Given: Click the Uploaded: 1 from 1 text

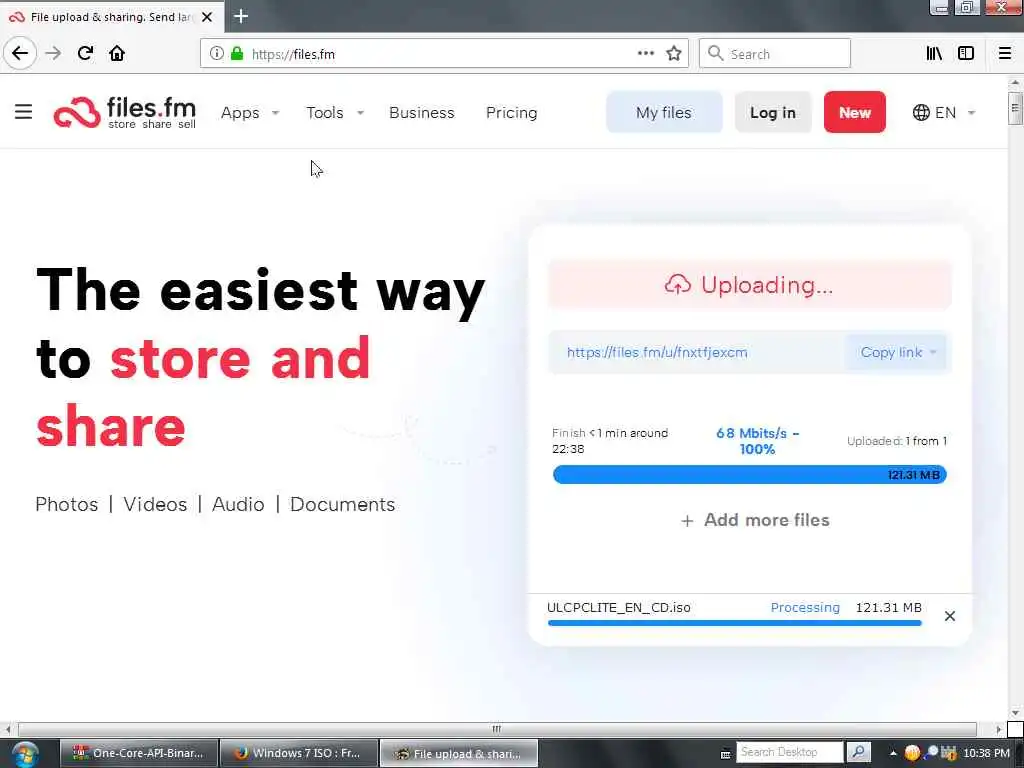Looking at the screenshot, I should 897,441.
